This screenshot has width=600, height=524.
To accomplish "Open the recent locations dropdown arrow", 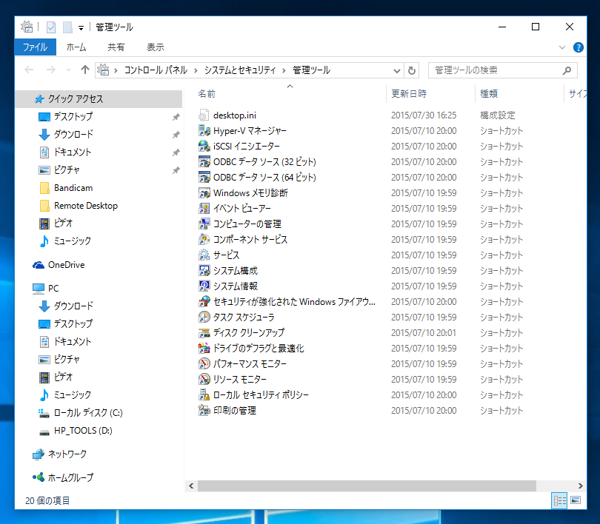I will (68, 70).
